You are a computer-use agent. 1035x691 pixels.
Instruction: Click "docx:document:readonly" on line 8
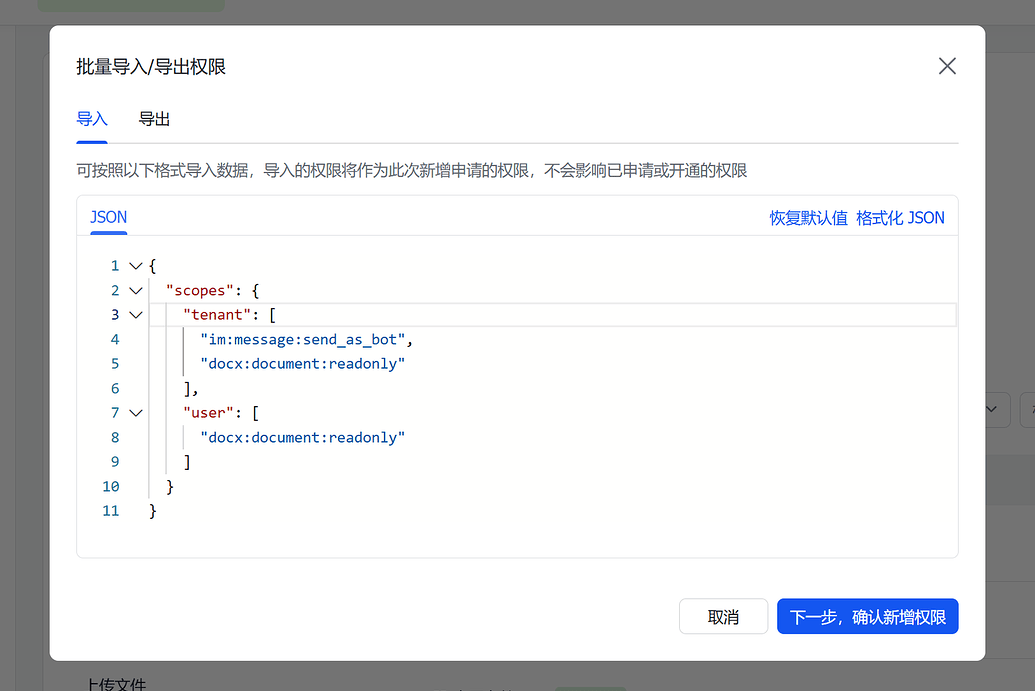click(x=302, y=438)
